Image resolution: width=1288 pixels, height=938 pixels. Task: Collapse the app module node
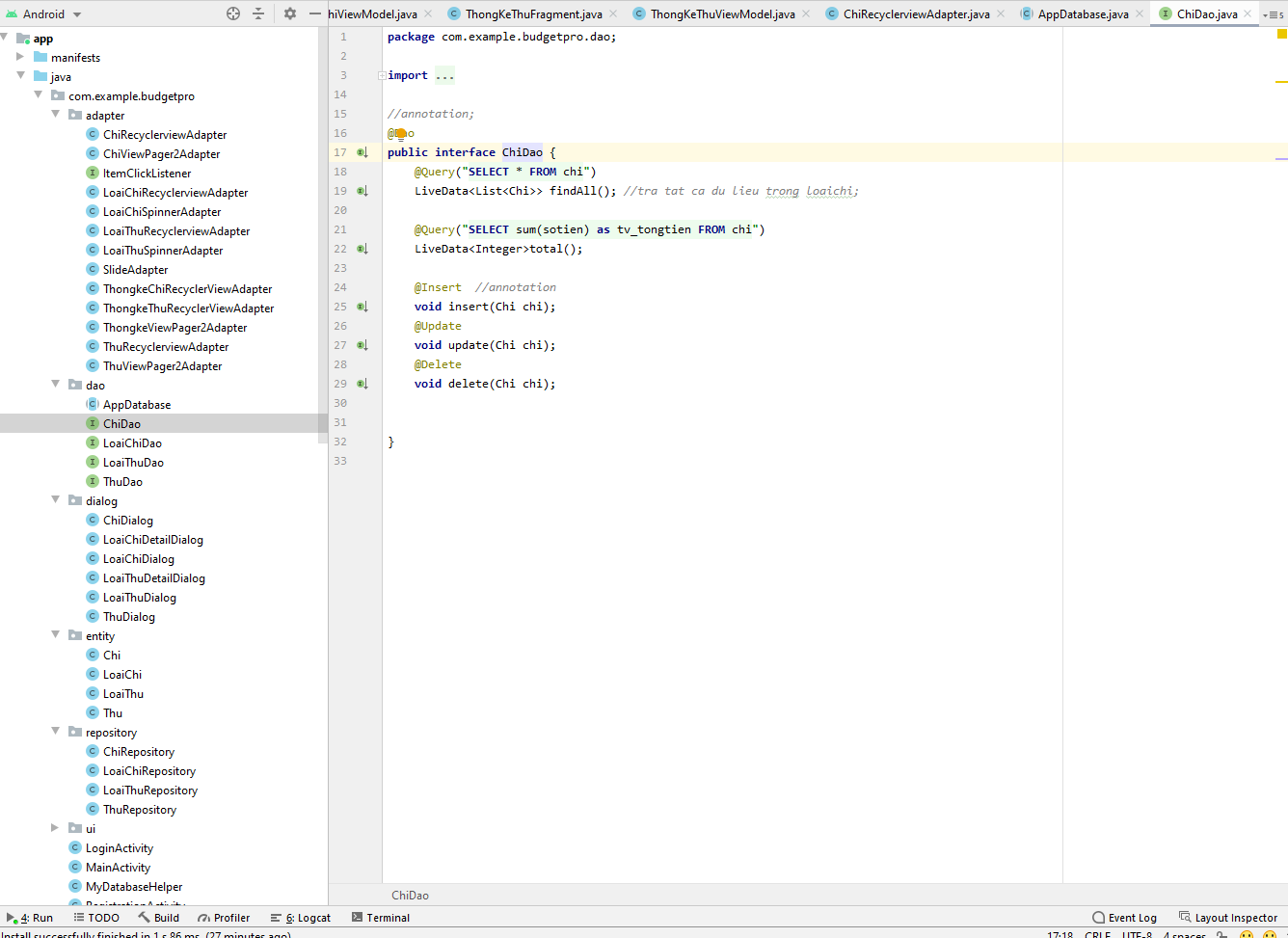5,38
